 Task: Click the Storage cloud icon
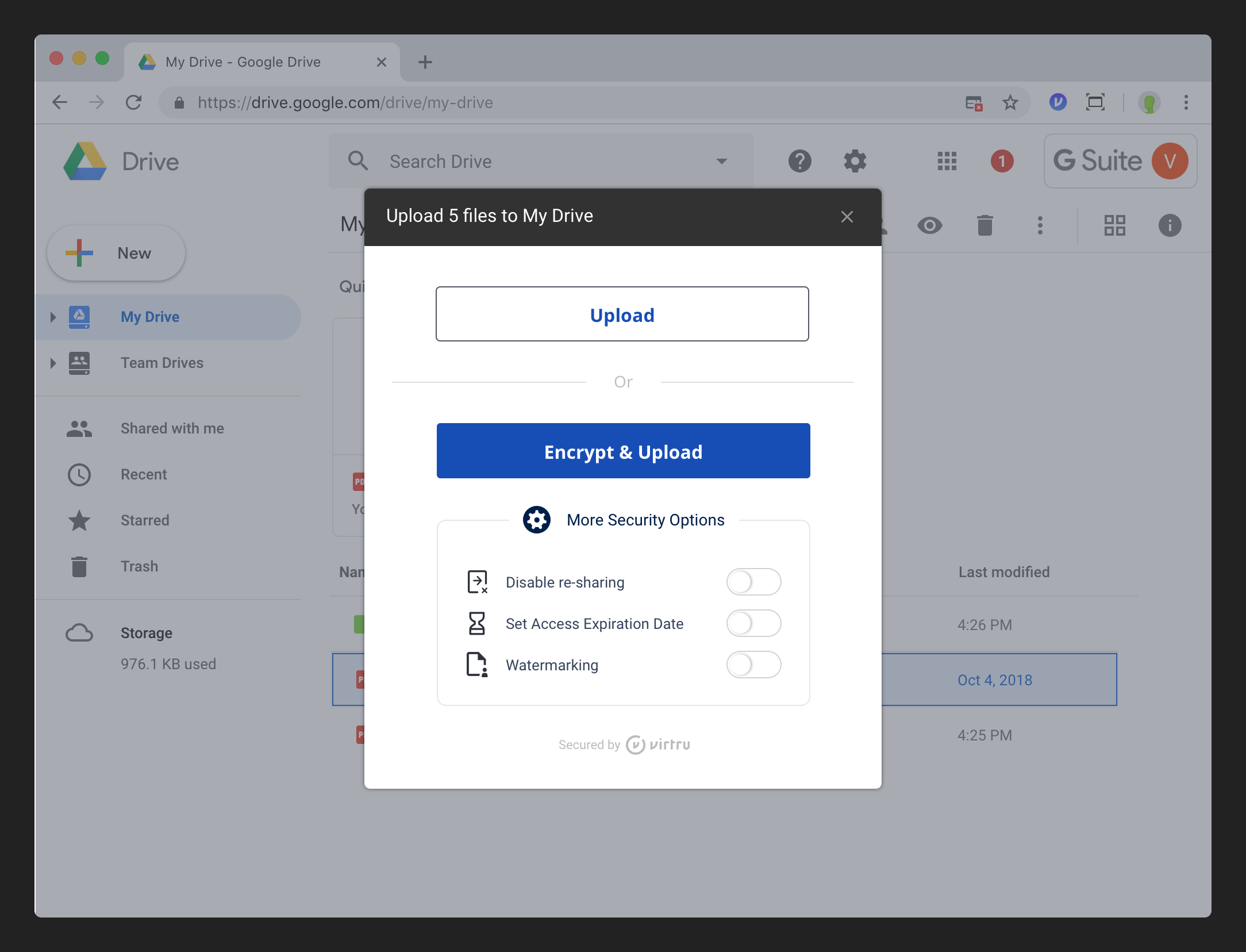coord(79,633)
